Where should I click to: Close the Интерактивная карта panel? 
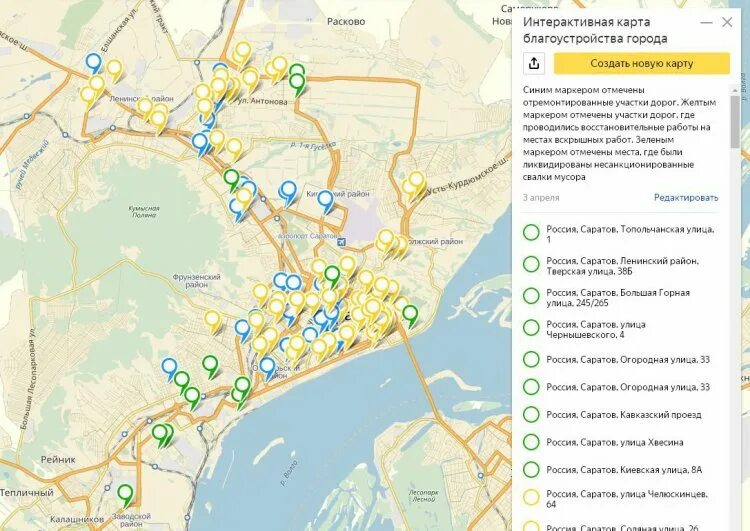[727, 22]
